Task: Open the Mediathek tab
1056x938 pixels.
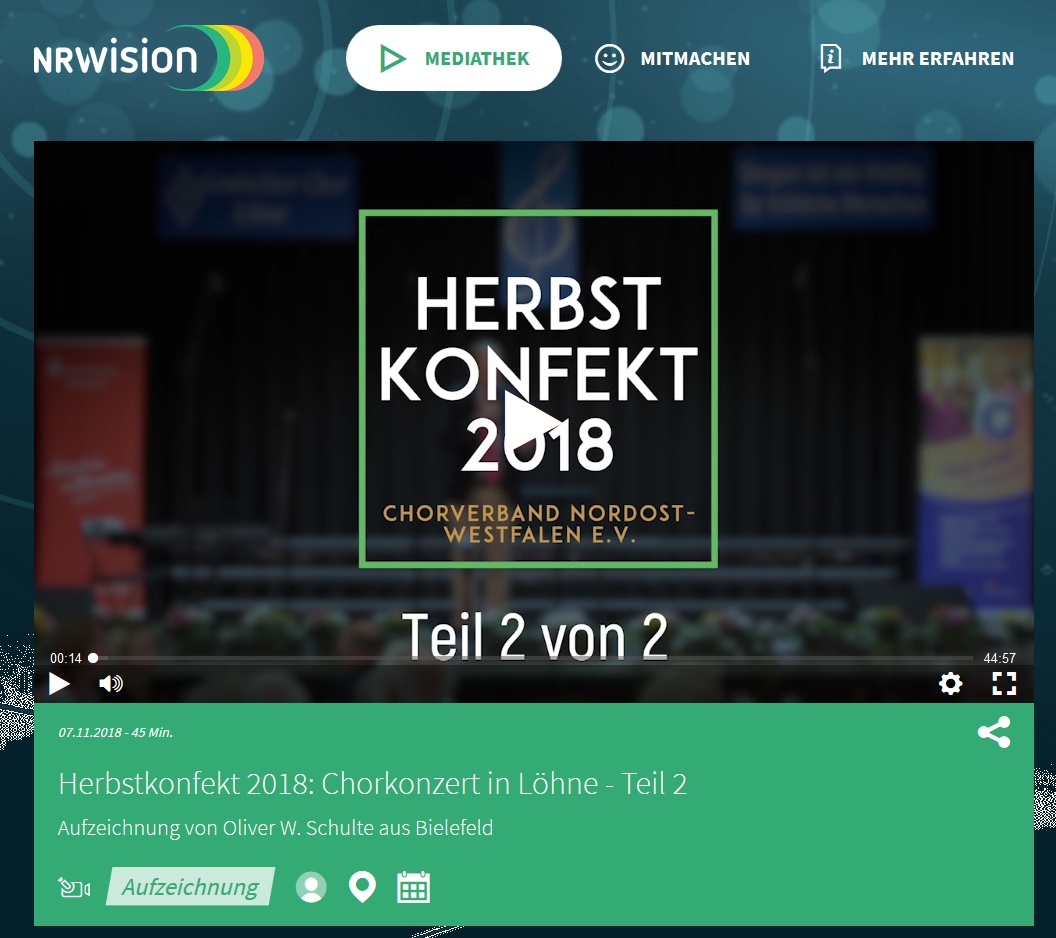Action: tap(453, 58)
